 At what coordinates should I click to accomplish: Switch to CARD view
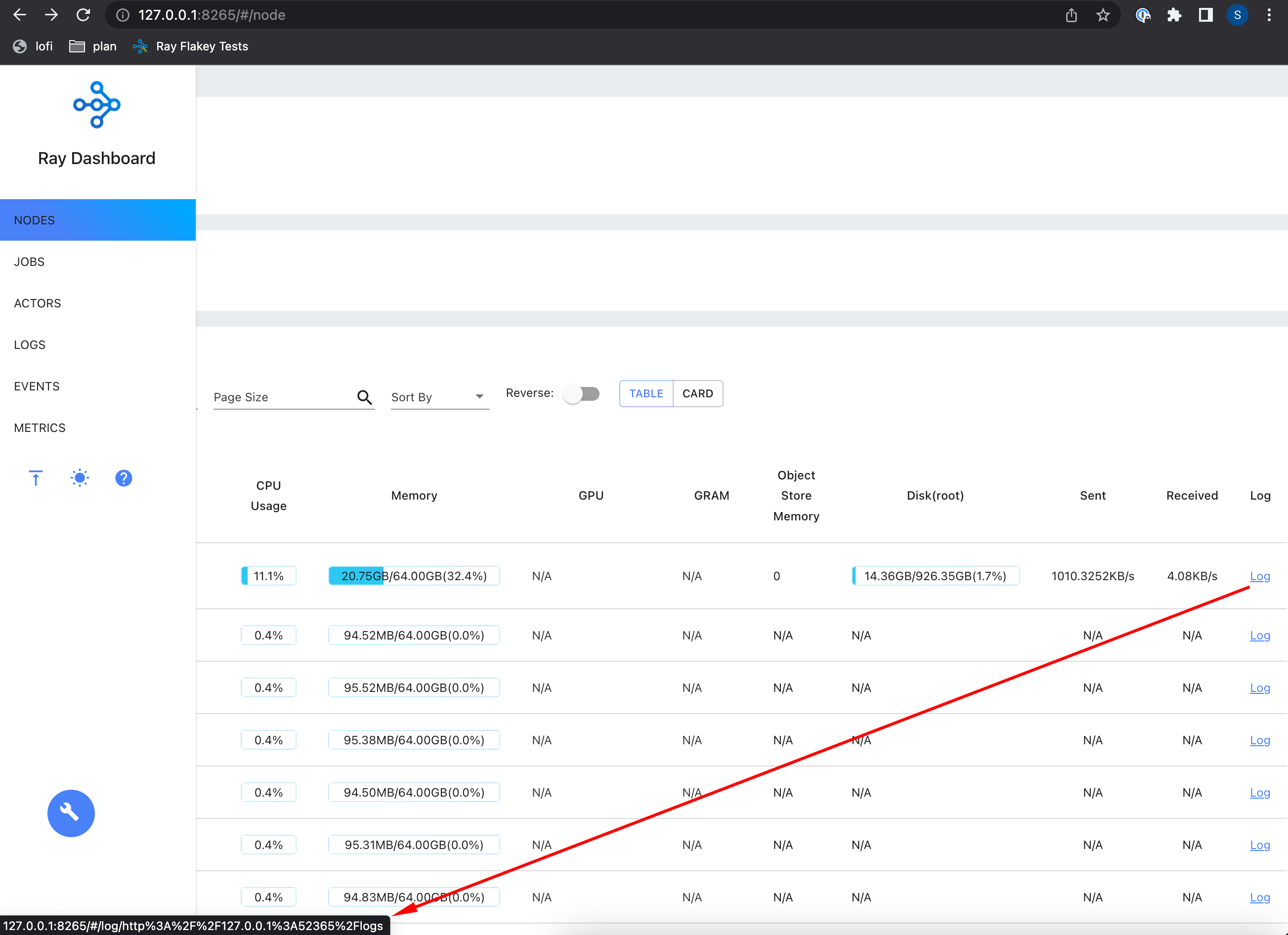[x=698, y=393]
